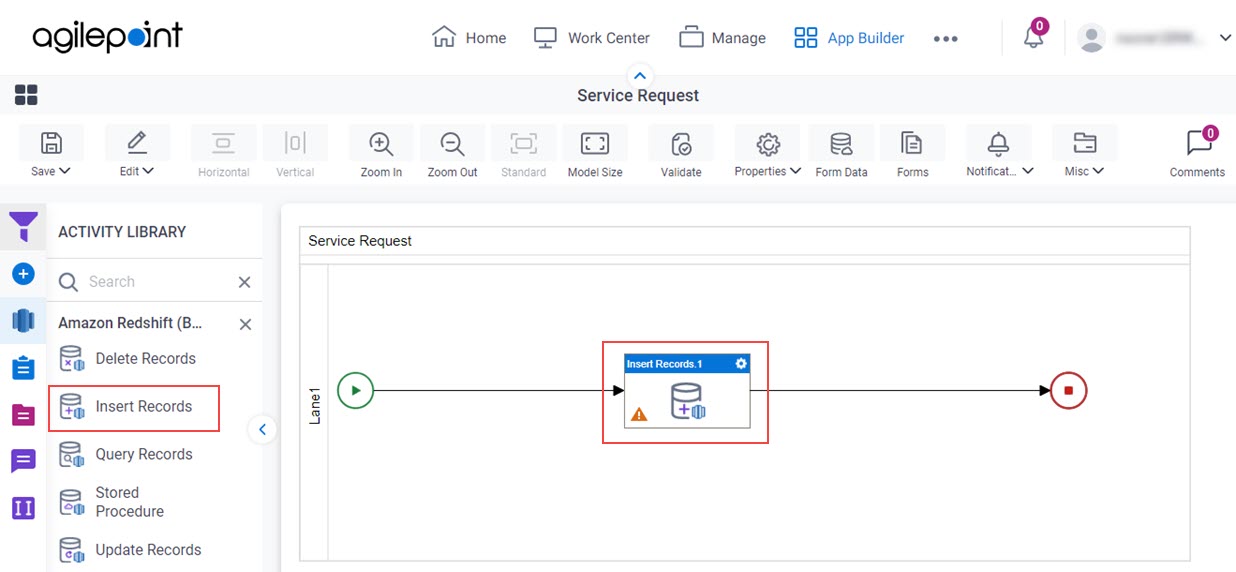Open the Notifications bell tool in toolbar
The image size is (1236, 572).
click(x=998, y=143)
